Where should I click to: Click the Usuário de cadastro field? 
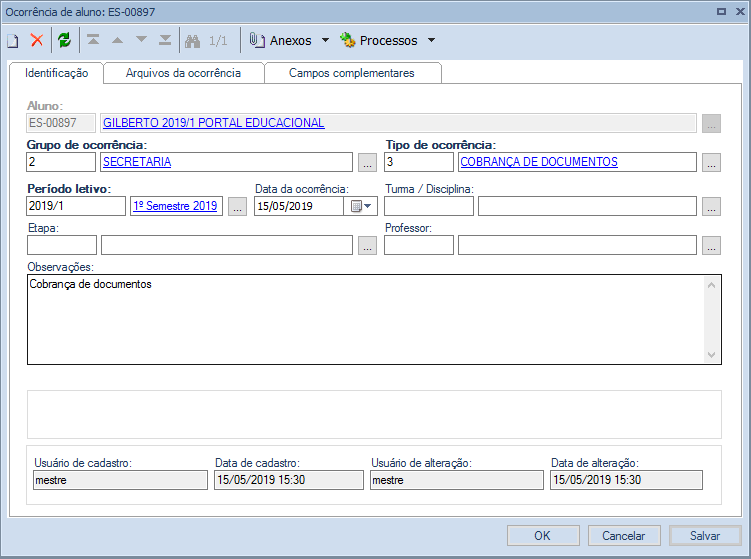(x=120, y=480)
